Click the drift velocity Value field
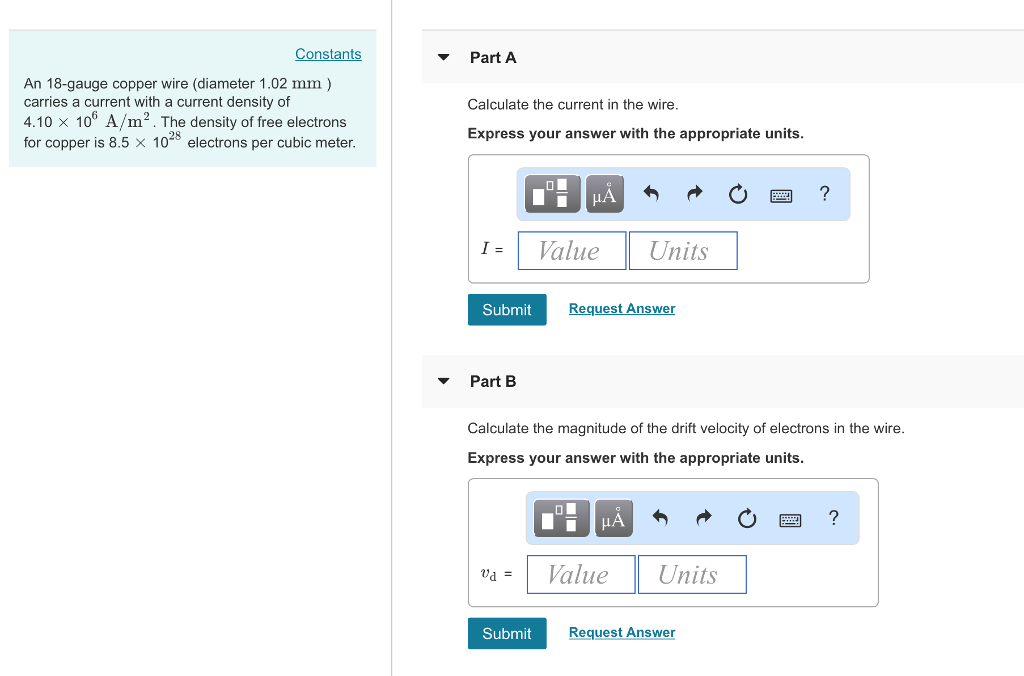The height and width of the screenshot is (676, 1024). point(581,575)
